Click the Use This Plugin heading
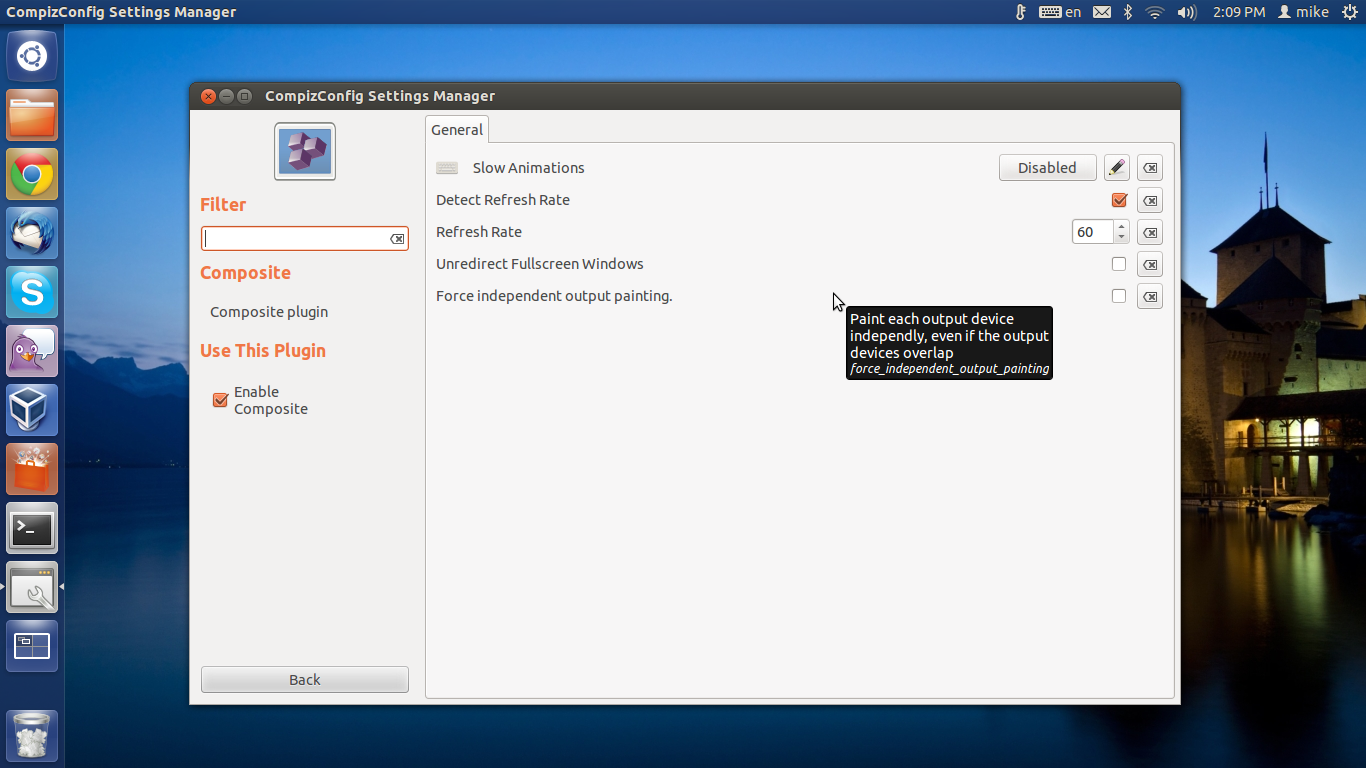This screenshot has height=768, width=1366. coord(263,351)
